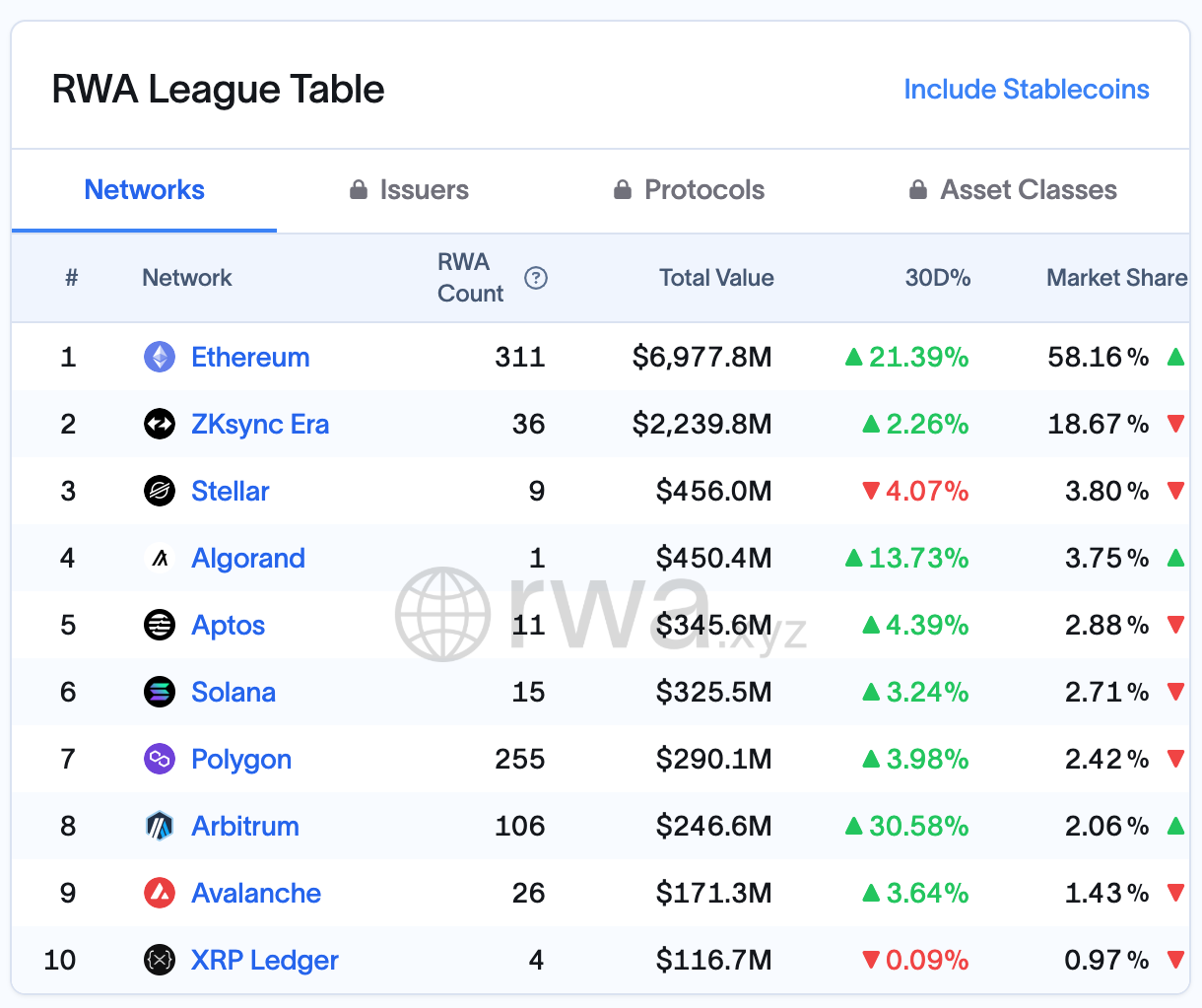Screen dimensions: 1202x1008
Task: Switch to the Protocols tab
Action: [x=689, y=190]
